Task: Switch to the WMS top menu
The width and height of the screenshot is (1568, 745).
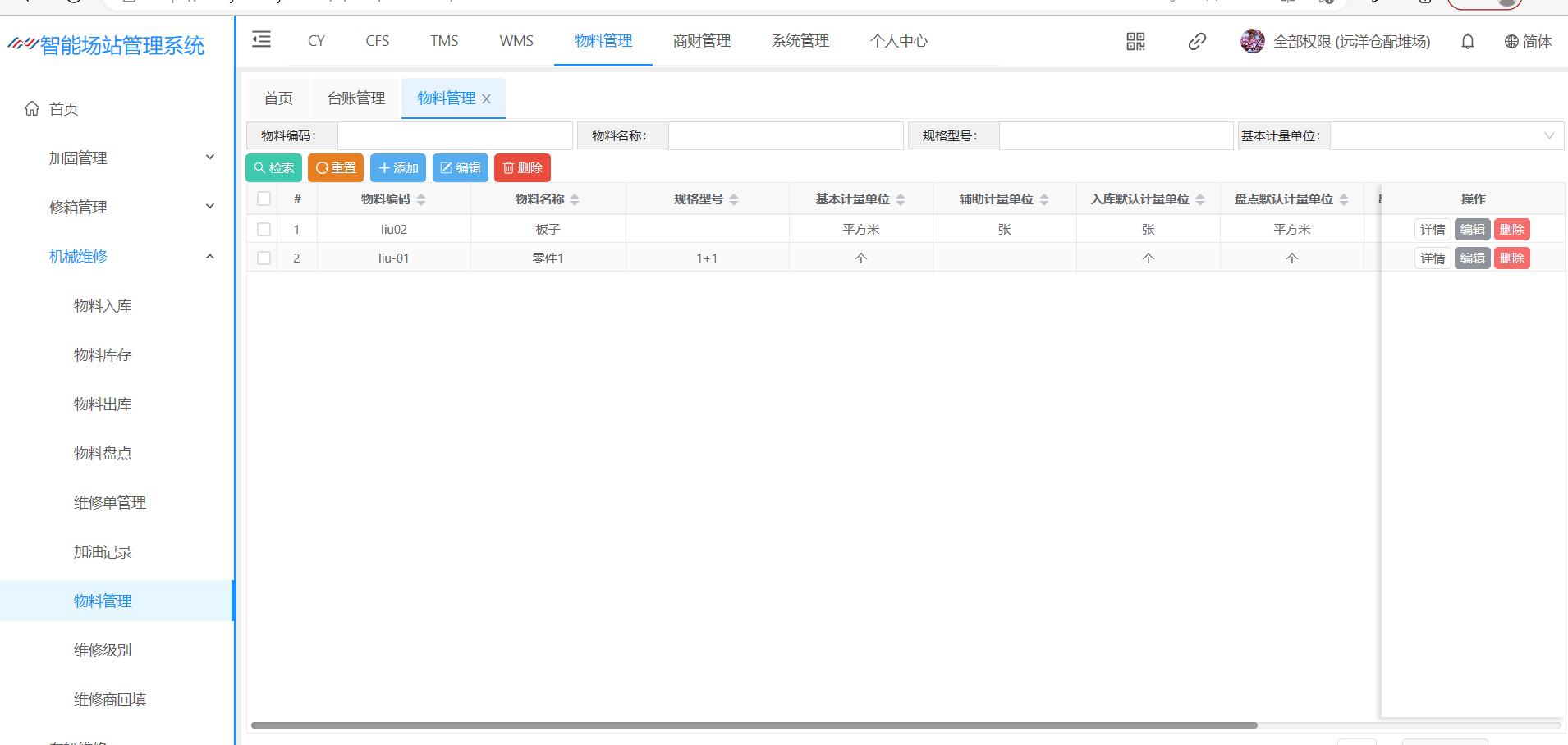Action: (516, 41)
